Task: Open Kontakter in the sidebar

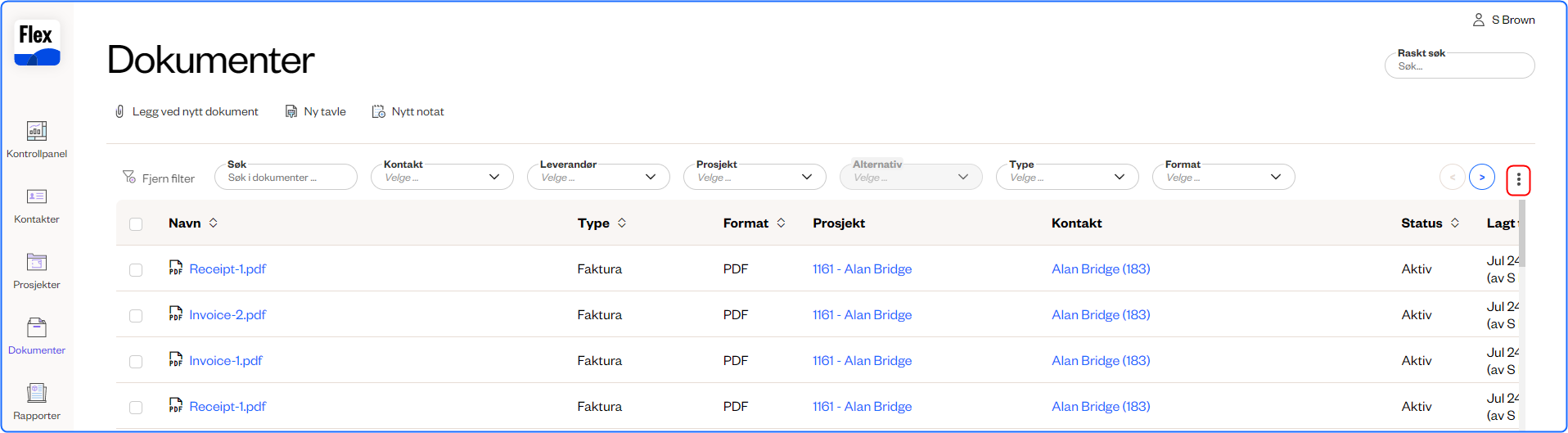Action: point(37,205)
